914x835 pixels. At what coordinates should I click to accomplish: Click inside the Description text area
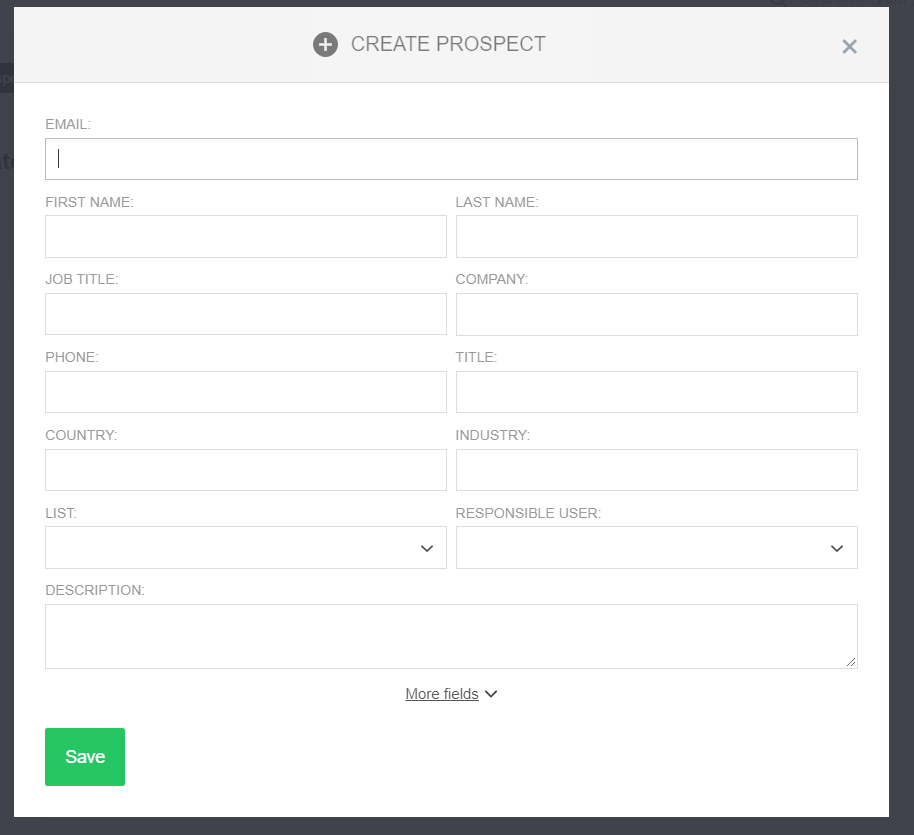click(451, 636)
